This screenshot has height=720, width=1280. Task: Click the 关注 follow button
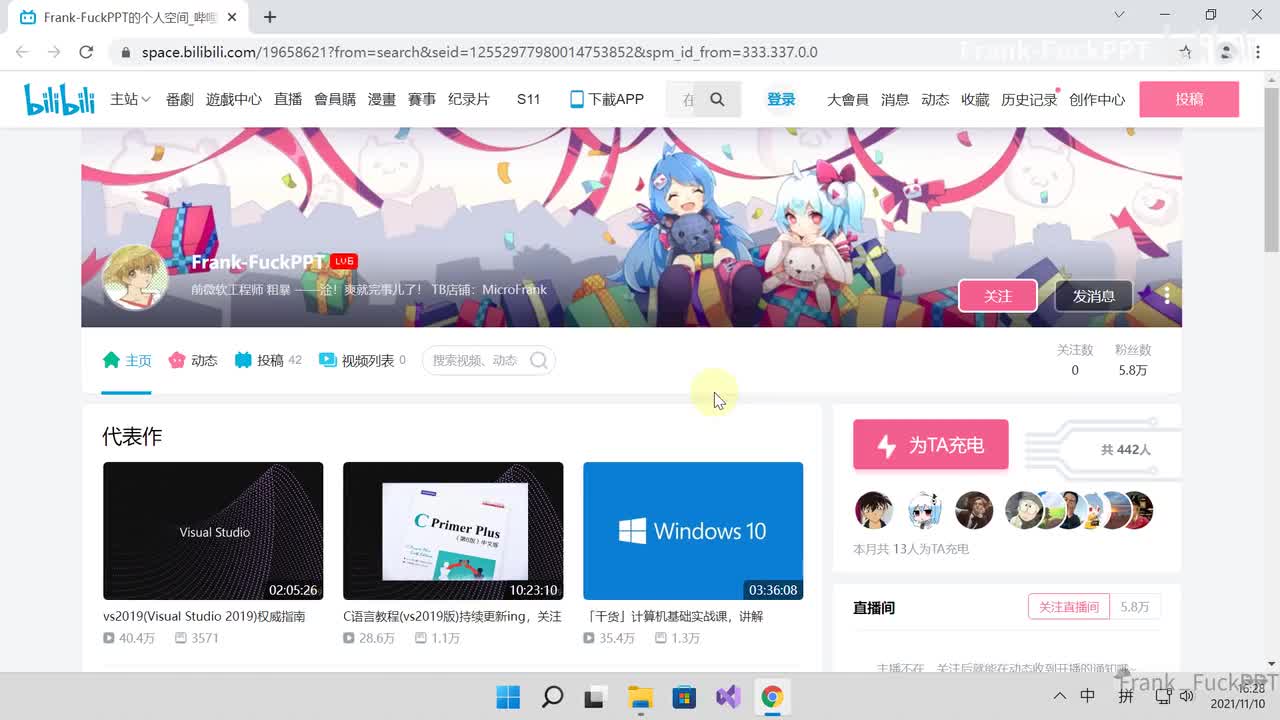[x=998, y=296]
